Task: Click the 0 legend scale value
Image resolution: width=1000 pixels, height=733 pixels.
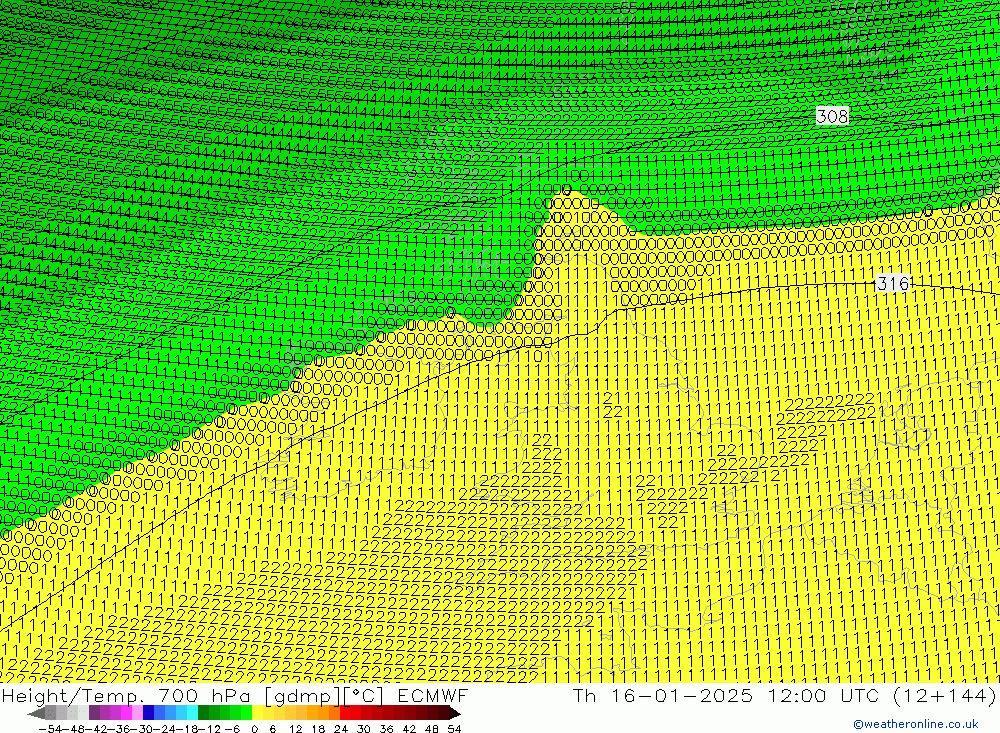Action: [x=254, y=729]
